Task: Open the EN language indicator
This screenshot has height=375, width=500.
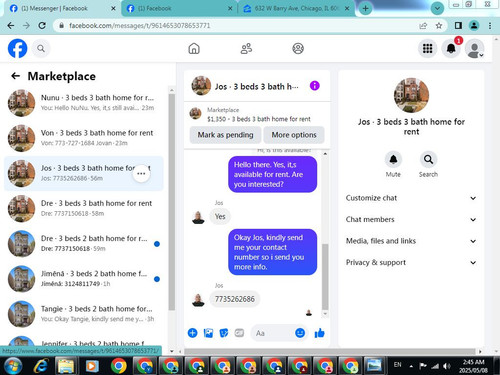Action: (x=397, y=365)
